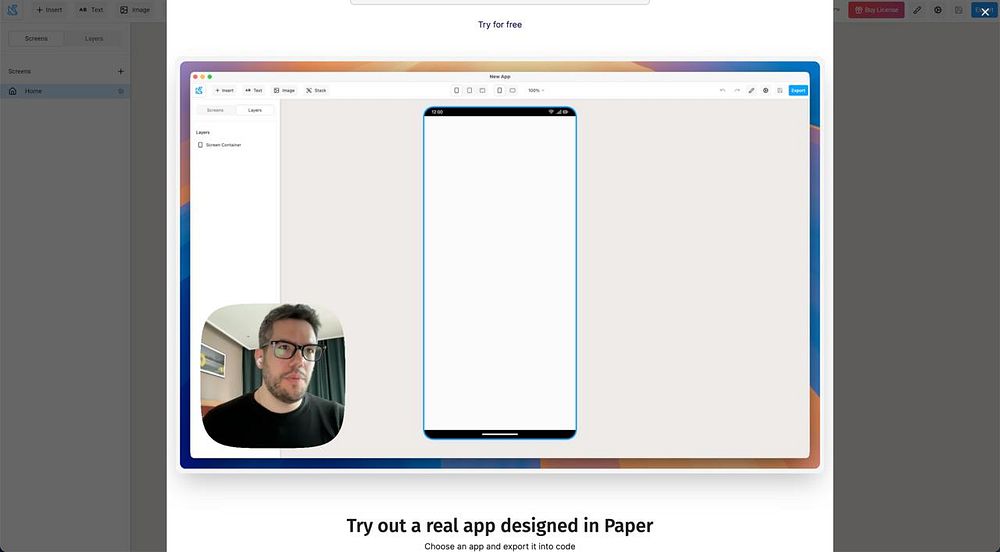This screenshot has height=552, width=1000.
Task: Click the 'Screens' section label in sidebar
Action: (x=20, y=71)
